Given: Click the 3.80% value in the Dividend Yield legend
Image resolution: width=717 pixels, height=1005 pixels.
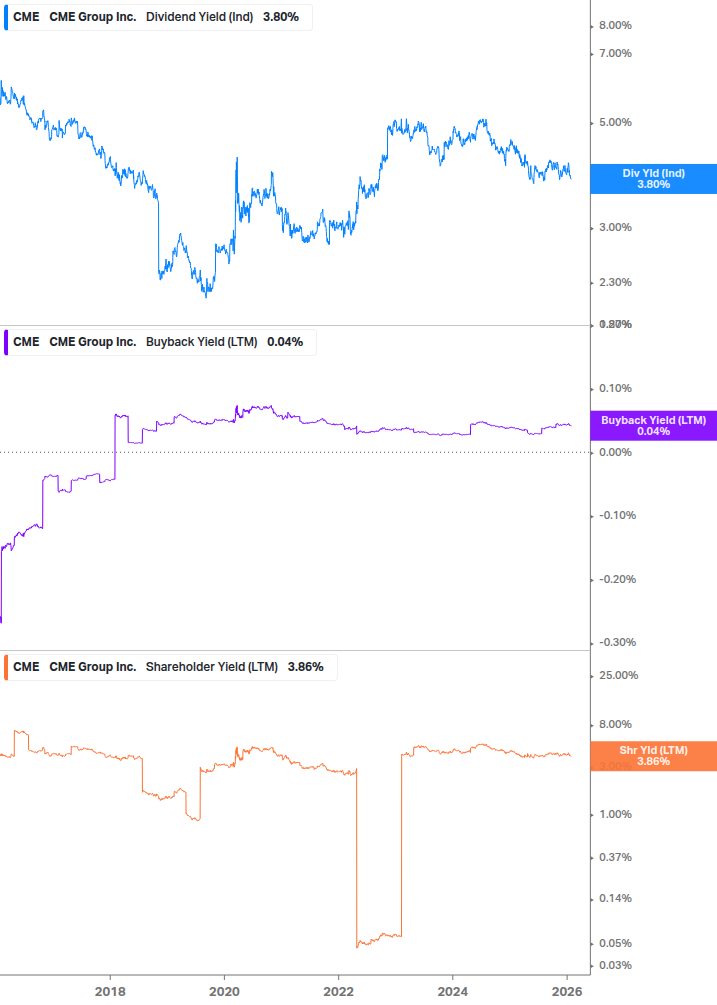Looking at the screenshot, I should [281, 17].
